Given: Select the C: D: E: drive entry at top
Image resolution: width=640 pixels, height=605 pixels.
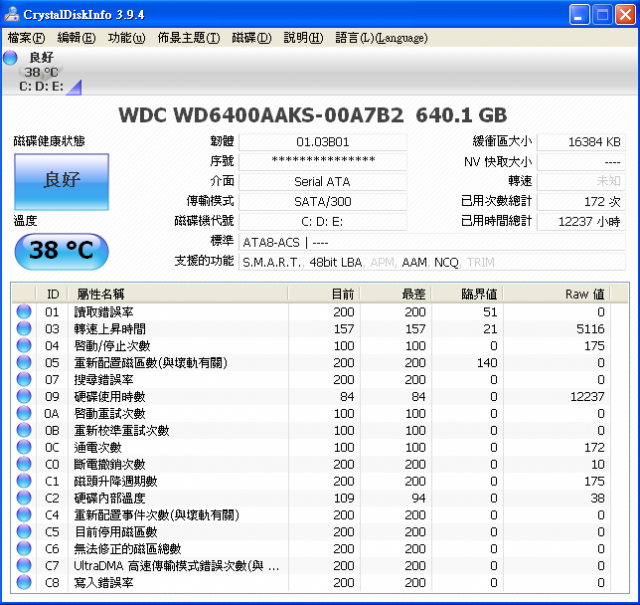Looking at the screenshot, I should click(41, 86).
